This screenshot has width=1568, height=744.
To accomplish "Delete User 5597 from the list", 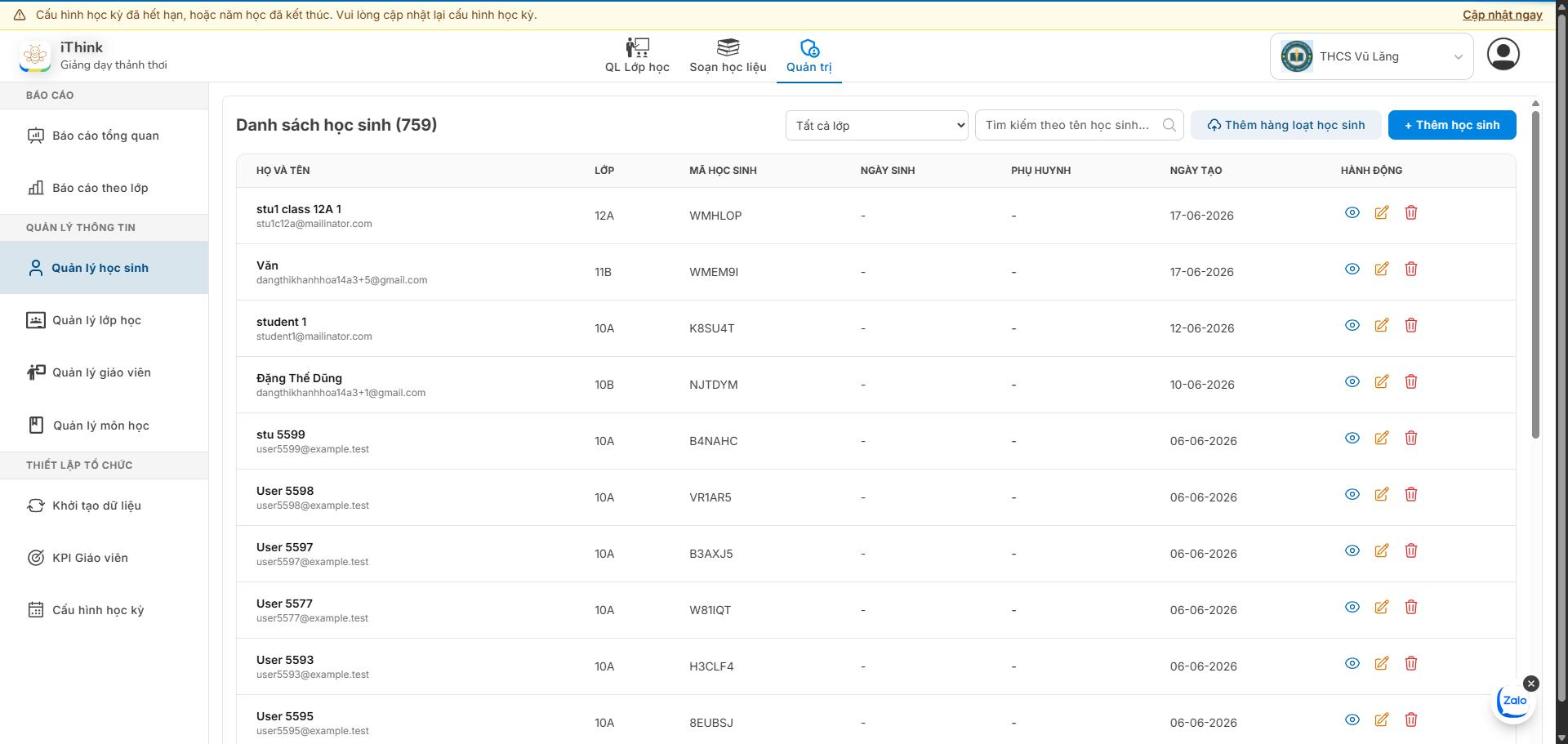I will [x=1411, y=551].
